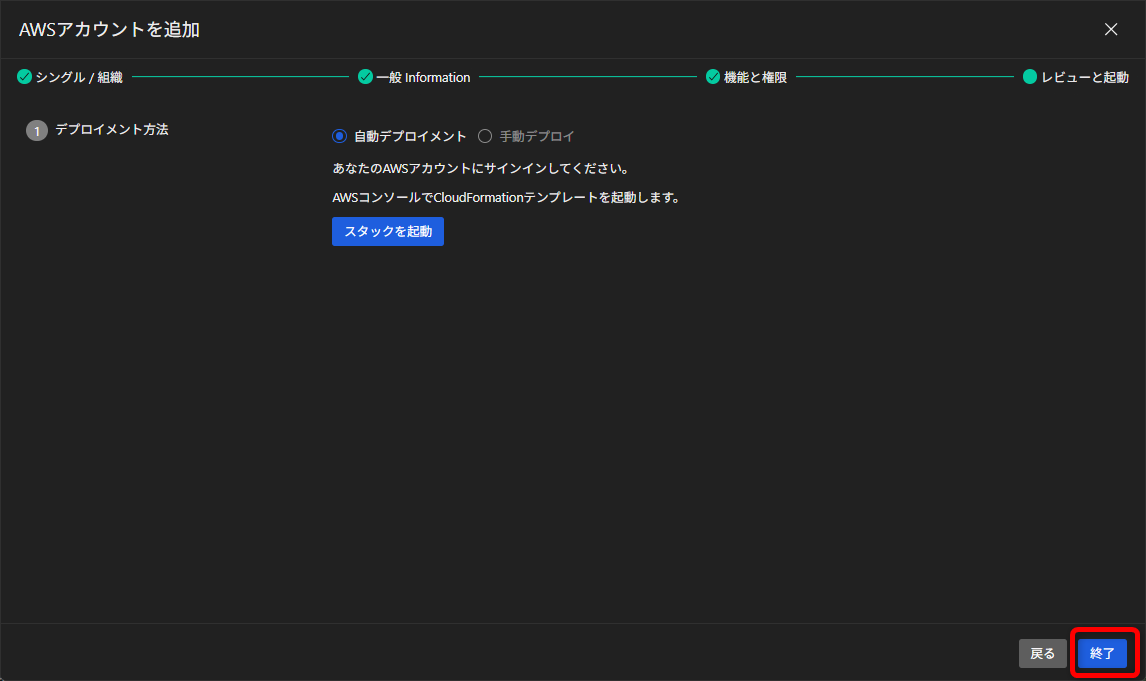The width and height of the screenshot is (1146, 681).
Task: Finish the wizard with 終了
Action: (x=1101, y=652)
